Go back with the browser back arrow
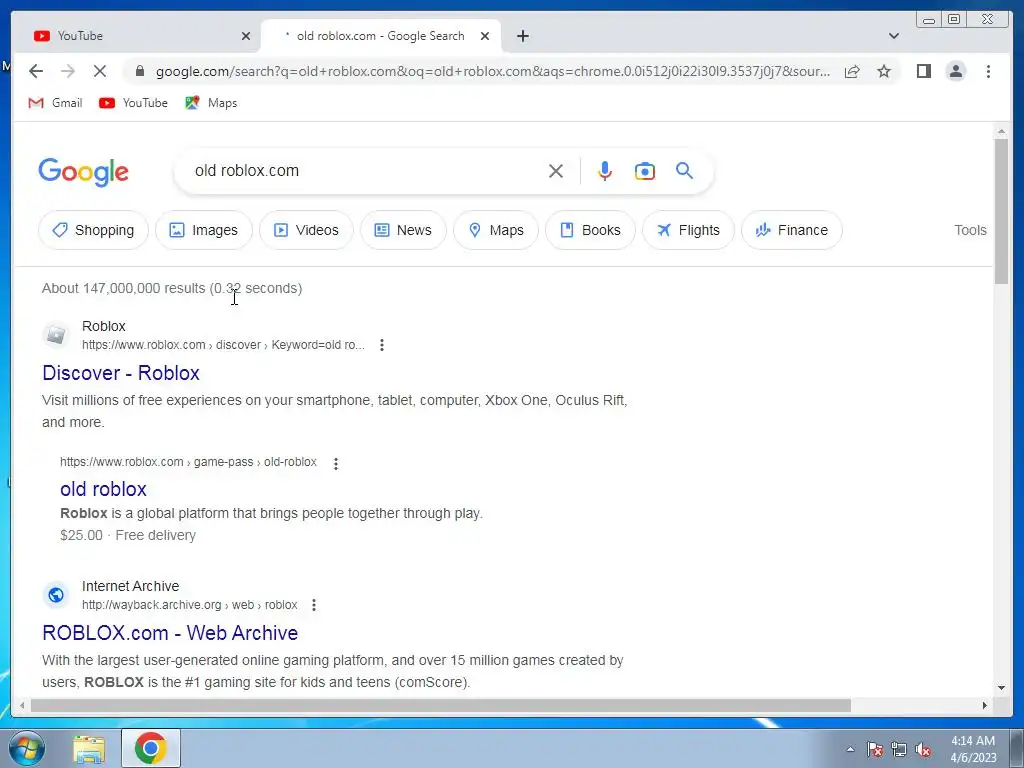The width and height of the screenshot is (1024, 768). tap(36, 71)
